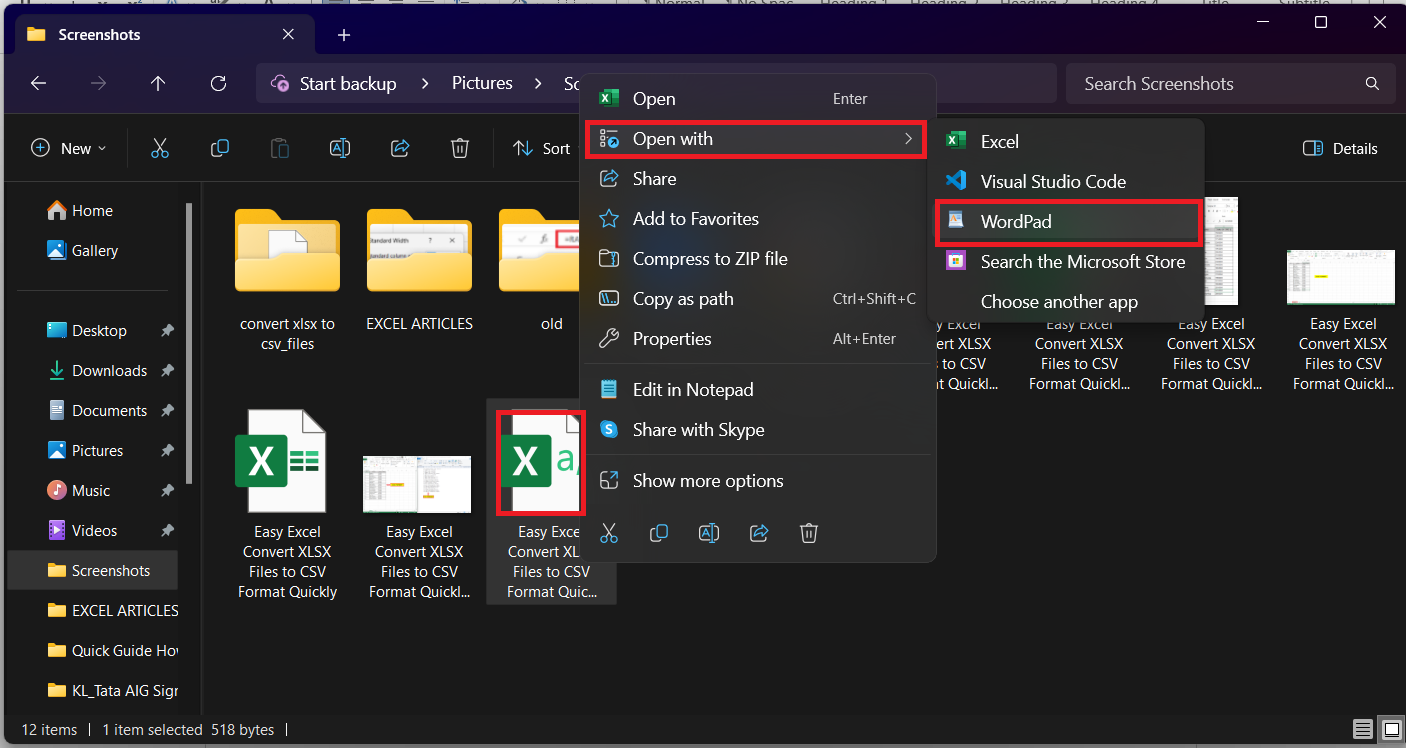Click the Copy icon at context menu bottom
1406x748 pixels.
pyautogui.click(x=659, y=533)
